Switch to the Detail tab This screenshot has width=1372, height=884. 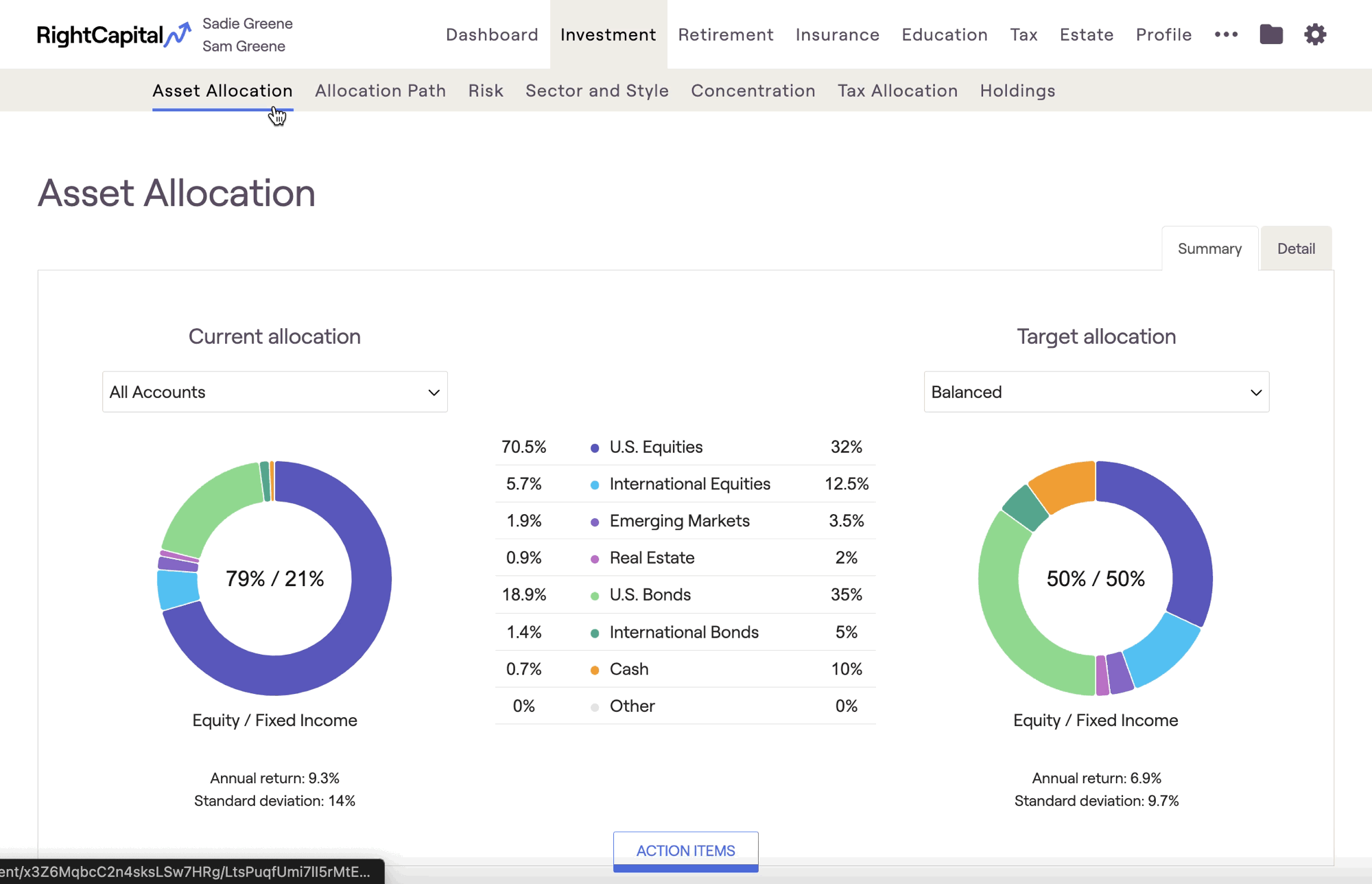tap(1295, 248)
